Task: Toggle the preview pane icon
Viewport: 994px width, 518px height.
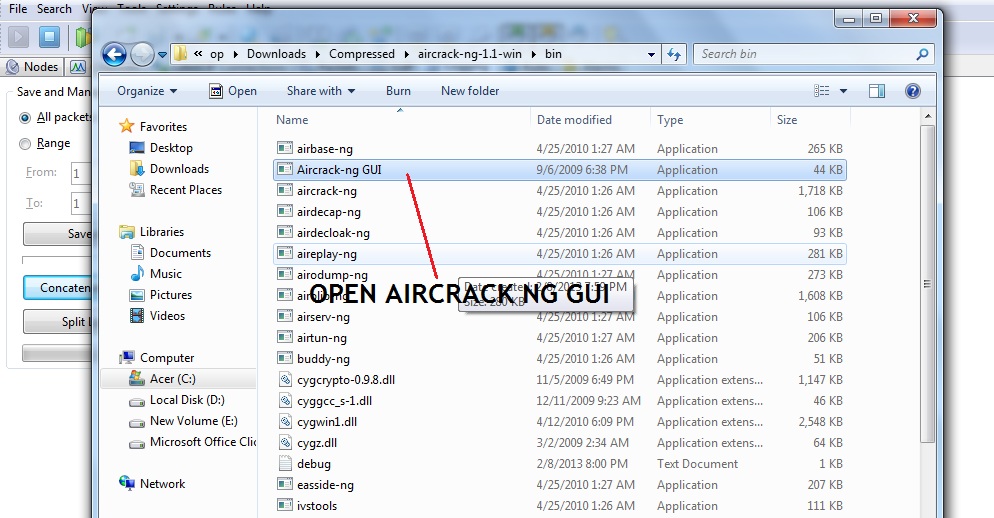Action: 877,91
